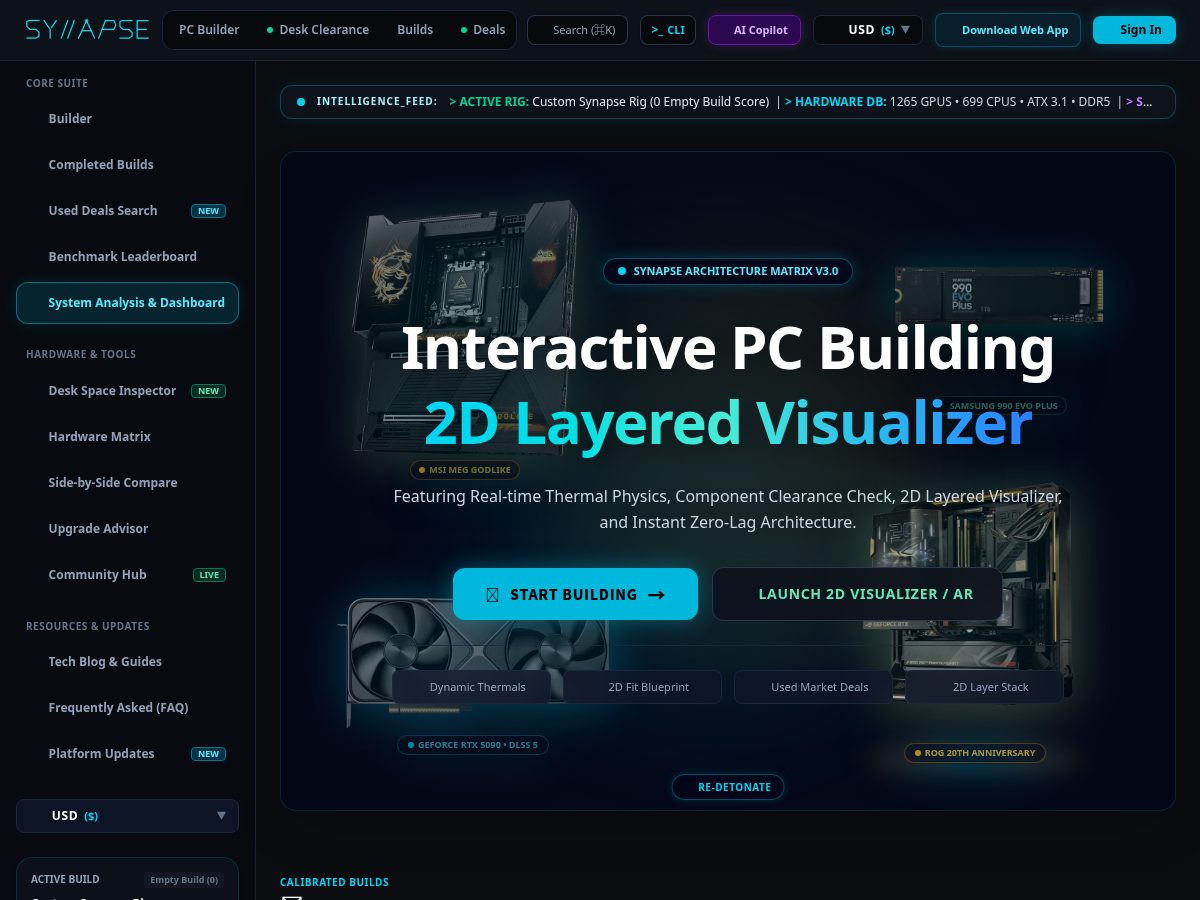Open Deals in top navigation
This screenshot has height=900, width=1200.
(x=483, y=30)
